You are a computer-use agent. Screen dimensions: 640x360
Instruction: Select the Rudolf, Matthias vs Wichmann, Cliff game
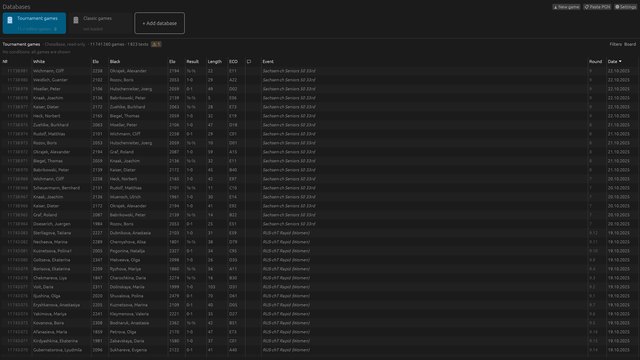point(320,134)
